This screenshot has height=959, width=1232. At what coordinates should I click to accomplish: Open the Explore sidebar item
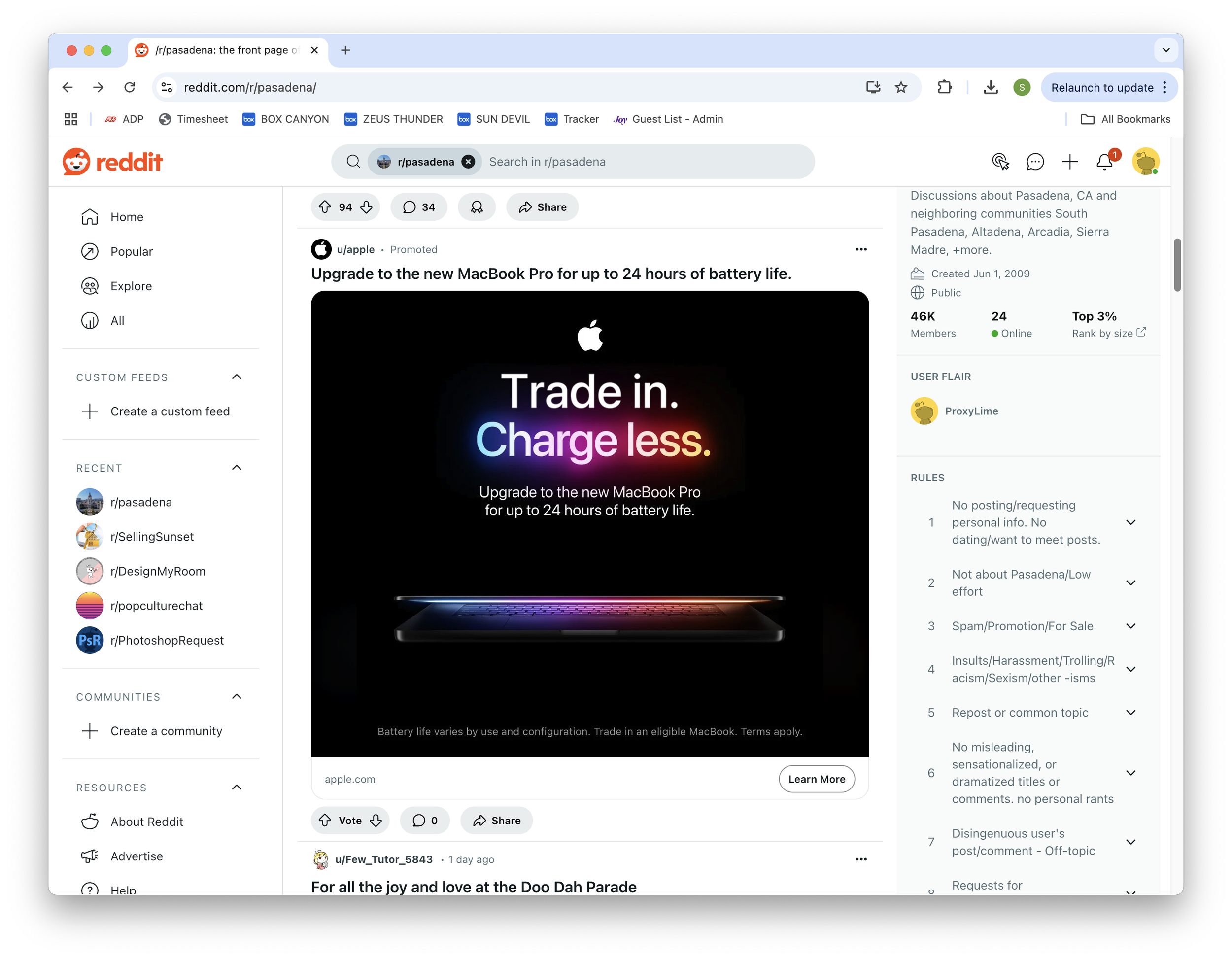(x=131, y=286)
